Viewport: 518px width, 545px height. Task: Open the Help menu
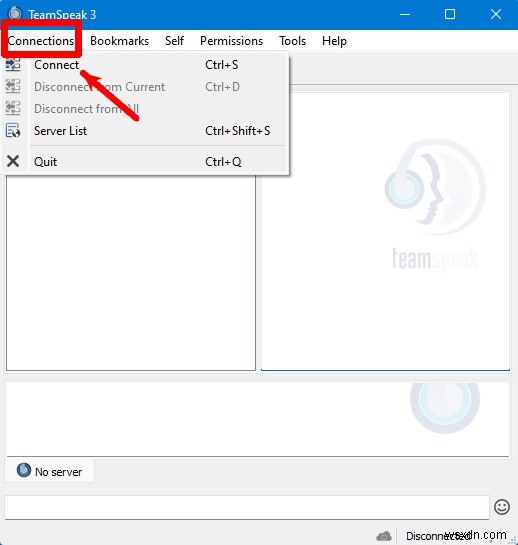point(334,41)
